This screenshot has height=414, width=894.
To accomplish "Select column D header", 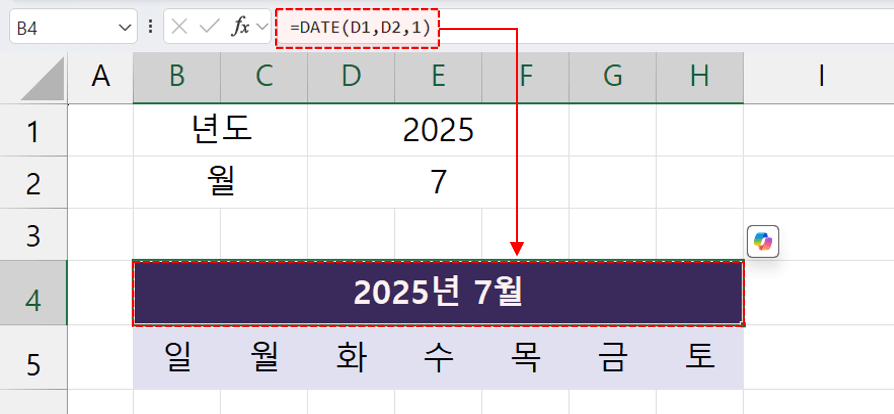I will [351, 78].
